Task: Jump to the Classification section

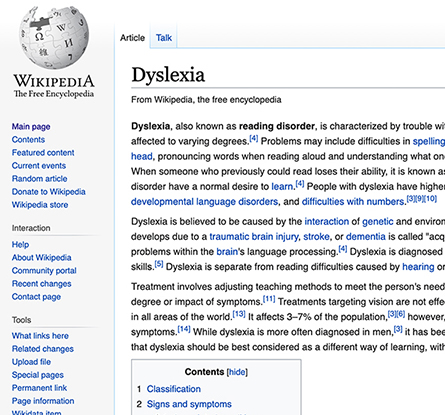Action: pos(174,389)
